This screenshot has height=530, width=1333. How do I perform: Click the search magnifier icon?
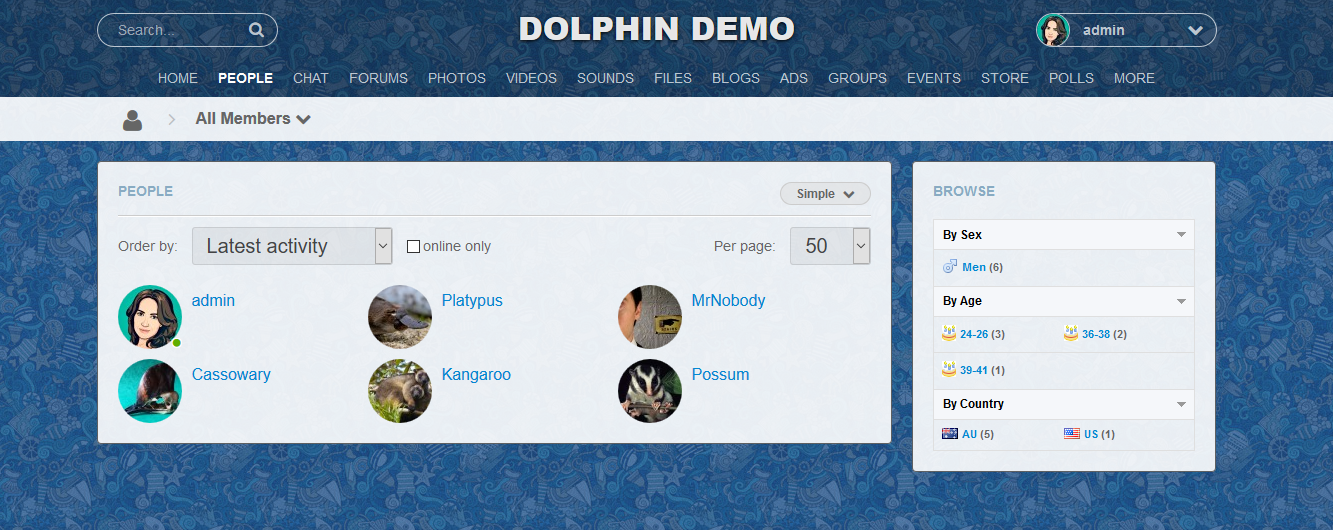pyautogui.click(x=256, y=30)
